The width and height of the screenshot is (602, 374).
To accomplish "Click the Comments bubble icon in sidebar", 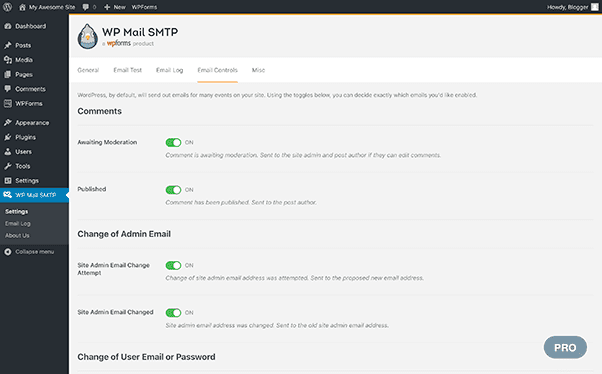I will (x=8, y=89).
